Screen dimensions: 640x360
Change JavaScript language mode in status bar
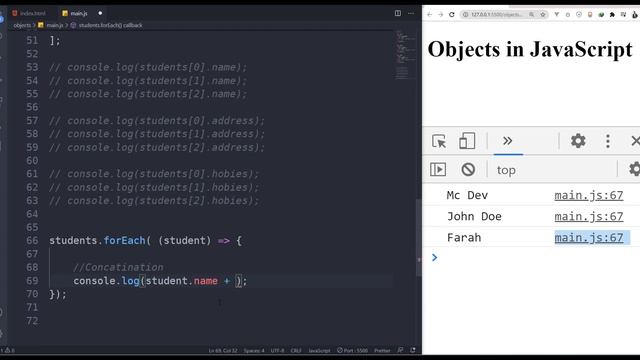[319, 350]
